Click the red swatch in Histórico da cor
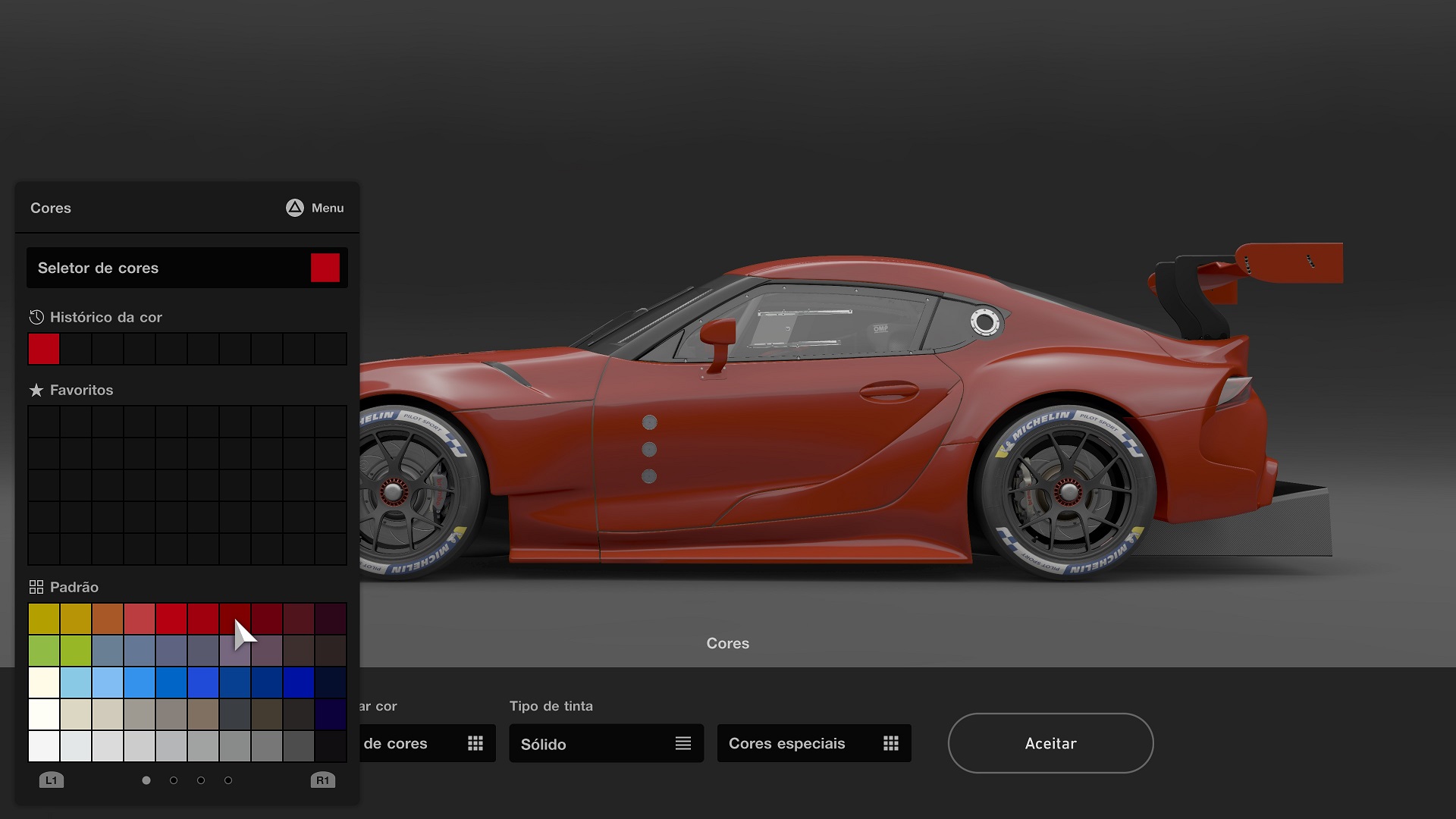This screenshot has width=1456, height=819. tap(44, 349)
